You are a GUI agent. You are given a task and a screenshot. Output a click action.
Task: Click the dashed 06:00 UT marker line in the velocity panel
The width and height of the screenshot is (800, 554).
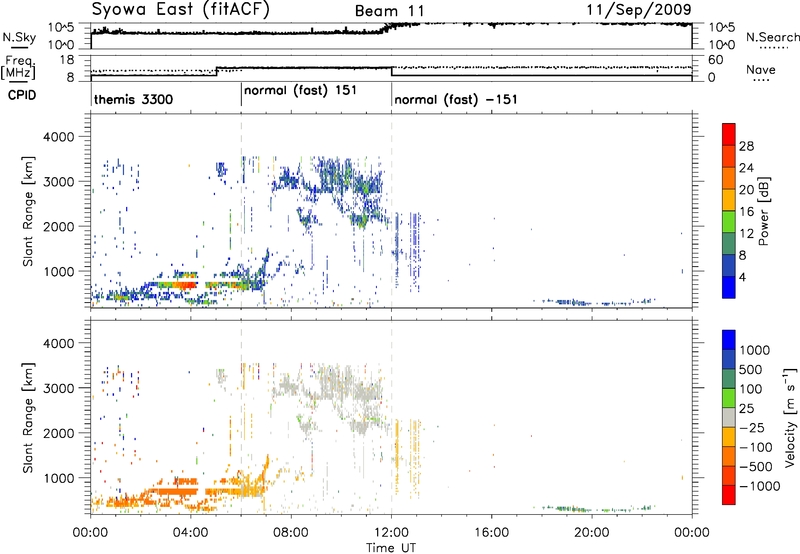point(241,417)
